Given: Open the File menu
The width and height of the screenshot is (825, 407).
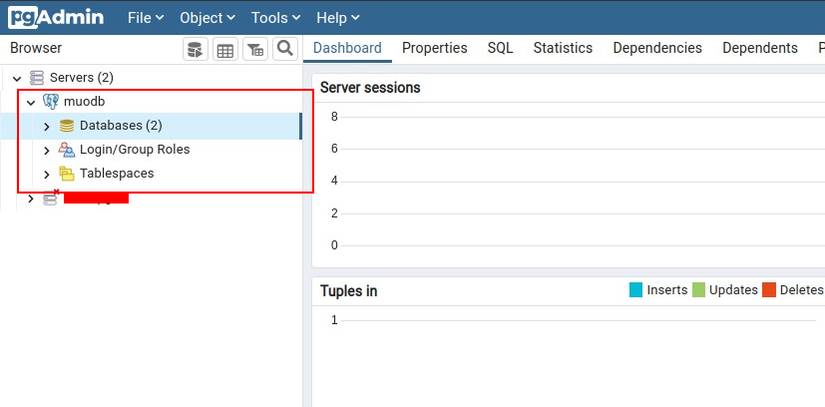Looking at the screenshot, I should [x=144, y=18].
